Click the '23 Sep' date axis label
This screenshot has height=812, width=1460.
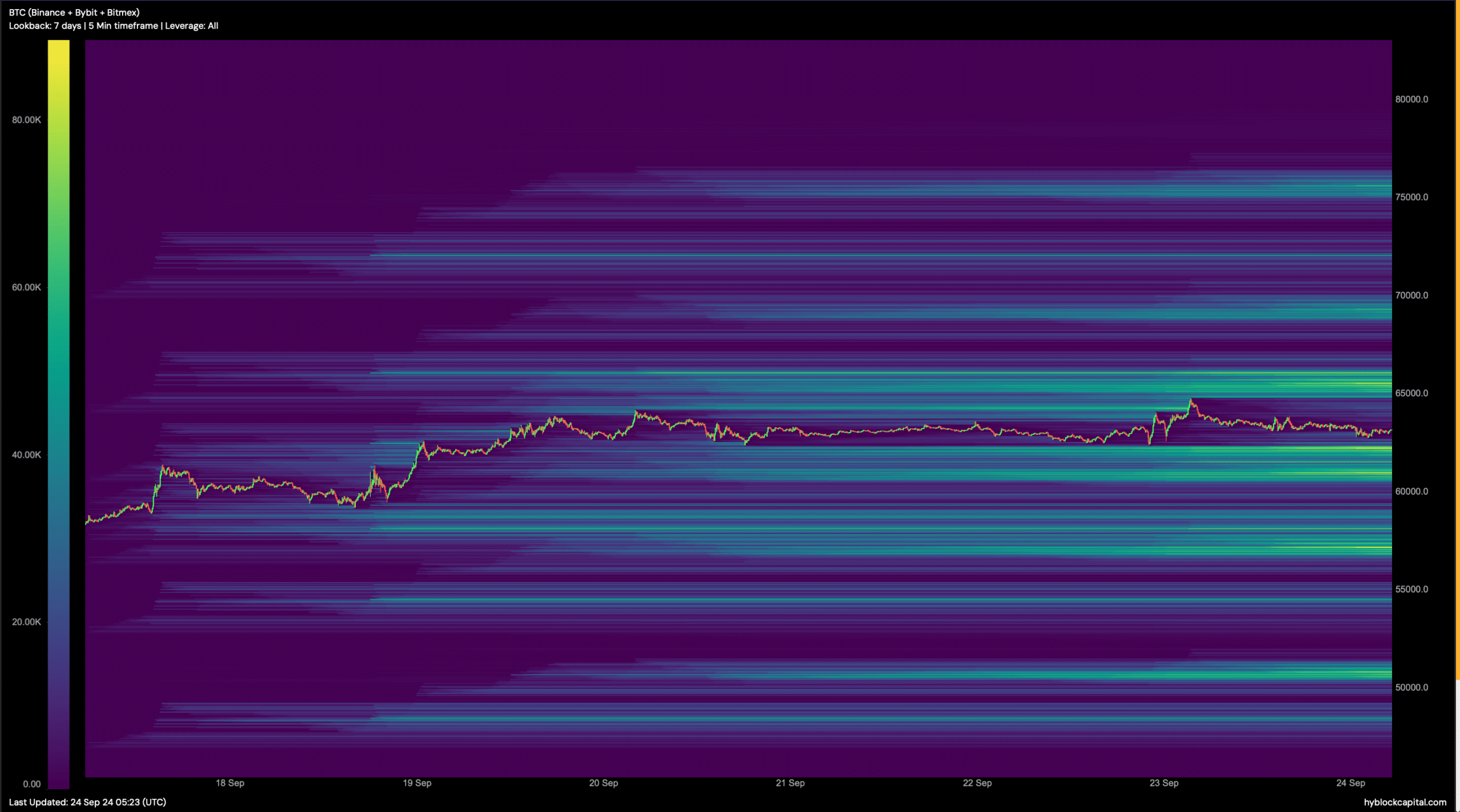pos(1164,783)
